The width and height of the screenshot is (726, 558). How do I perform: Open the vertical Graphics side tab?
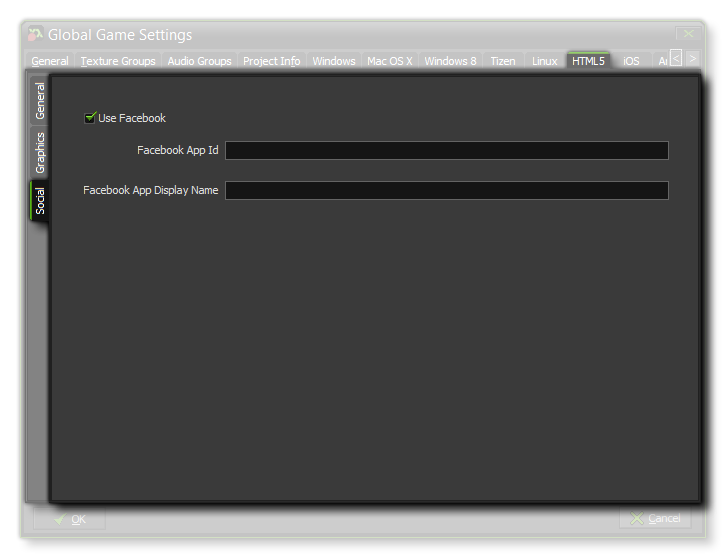(x=40, y=153)
